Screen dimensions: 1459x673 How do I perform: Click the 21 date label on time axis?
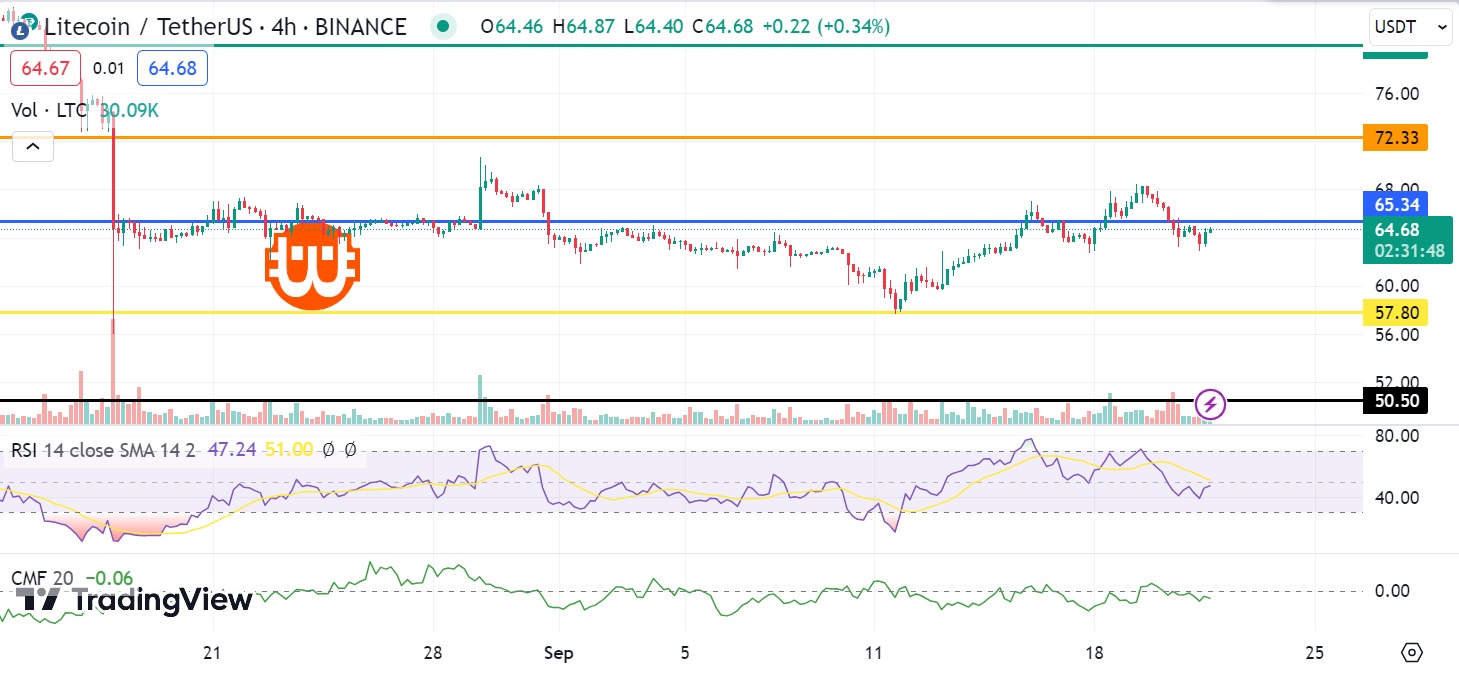pos(211,653)
